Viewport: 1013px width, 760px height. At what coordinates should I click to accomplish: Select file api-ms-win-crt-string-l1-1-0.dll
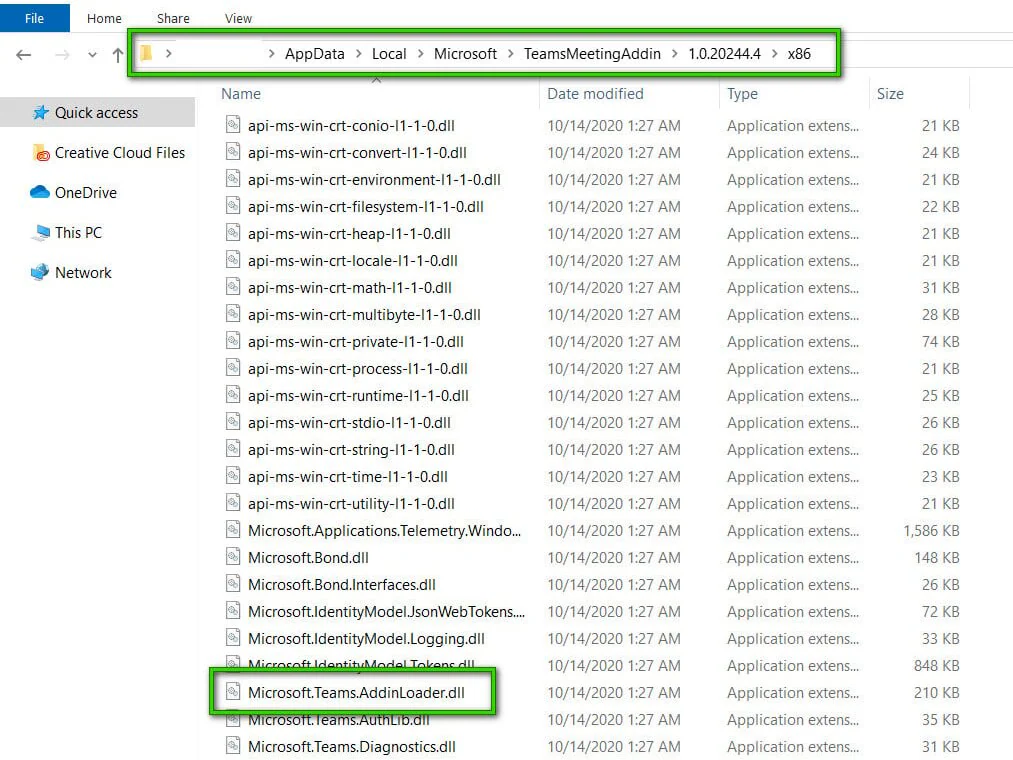coord(351,449)
